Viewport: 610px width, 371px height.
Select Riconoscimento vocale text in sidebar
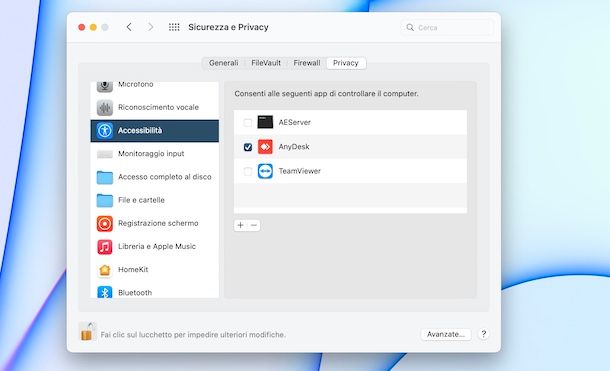click(x=158, y=107)
